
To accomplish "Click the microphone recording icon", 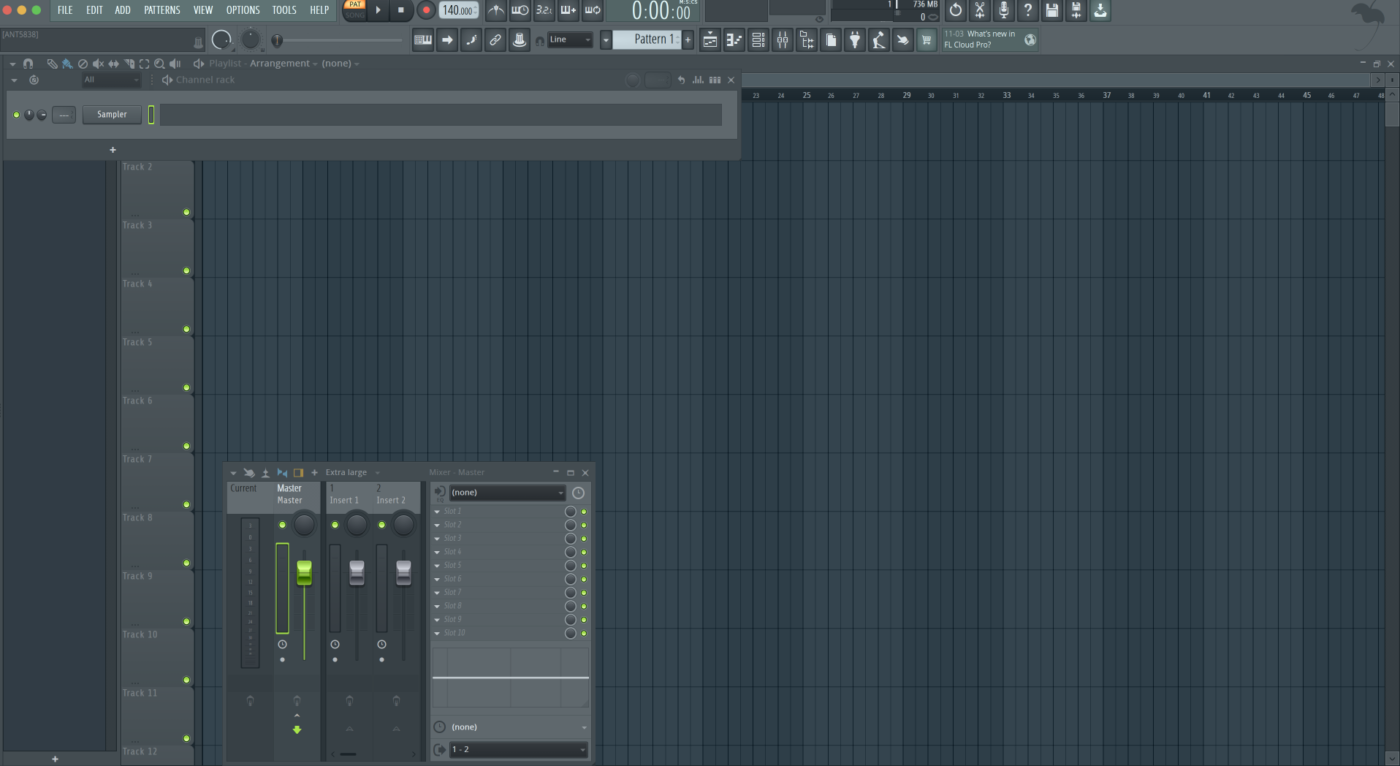I will pyautogui.click(x=1003, y=10).
